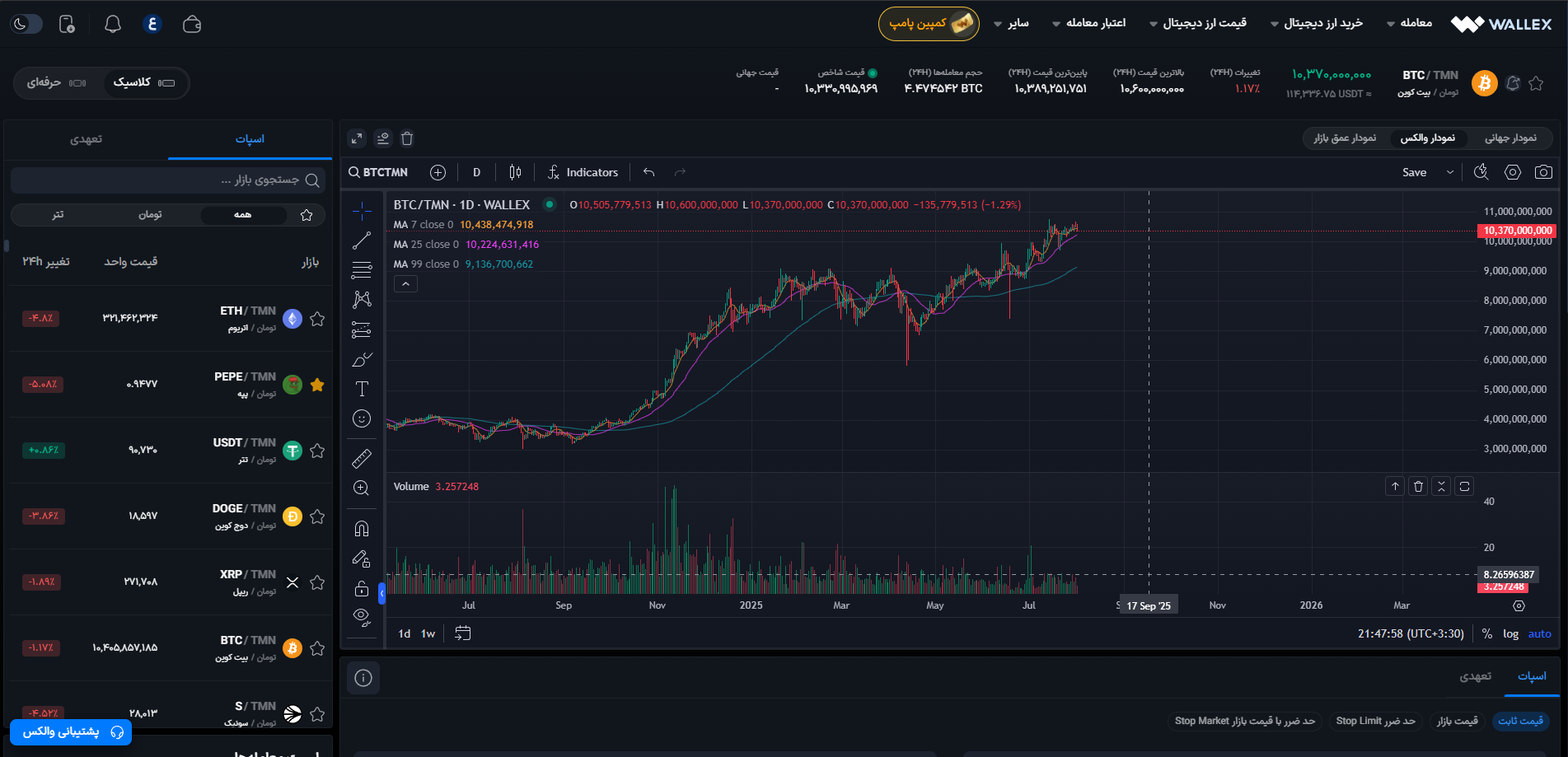
Task: Select the trend line drawing tool
Action: [x=362, y=241]
